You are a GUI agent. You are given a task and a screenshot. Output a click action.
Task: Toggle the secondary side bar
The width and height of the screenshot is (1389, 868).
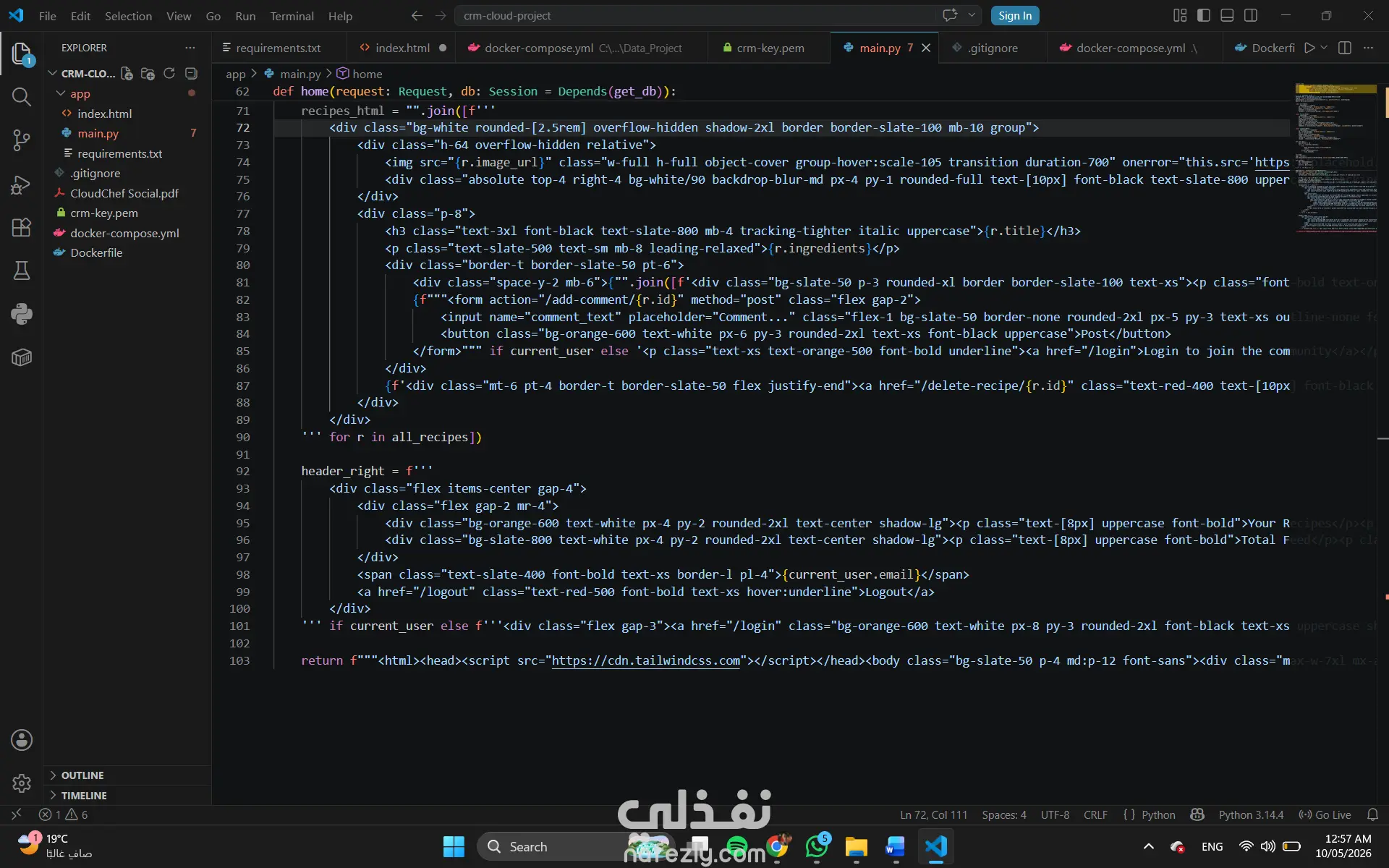click(1251, 15)
